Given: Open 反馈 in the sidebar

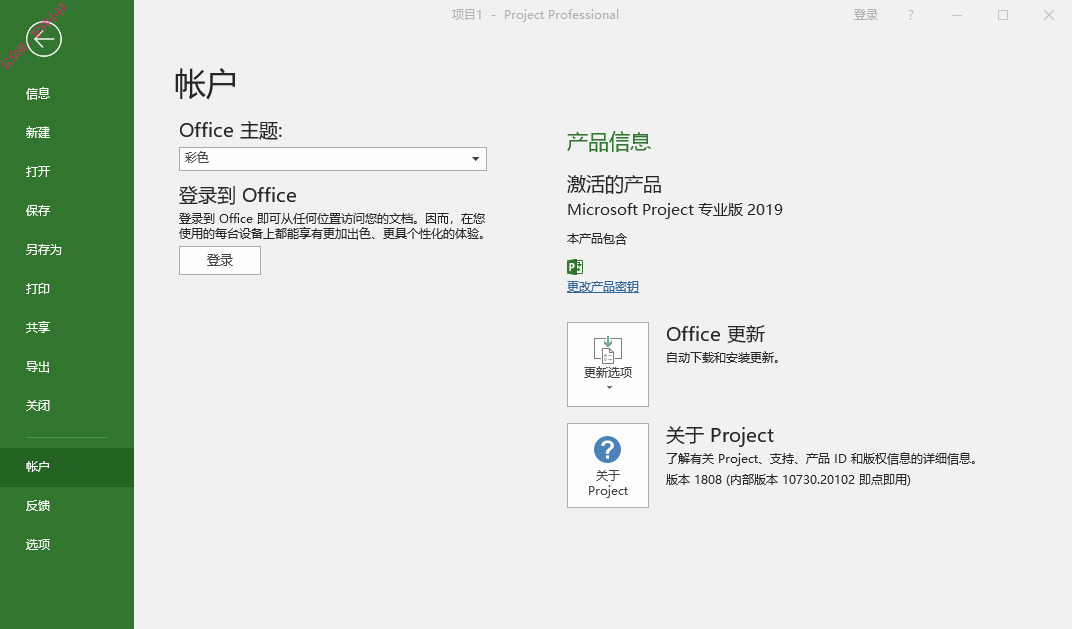Looking at the screenshot, I should [x=67, y=506].
